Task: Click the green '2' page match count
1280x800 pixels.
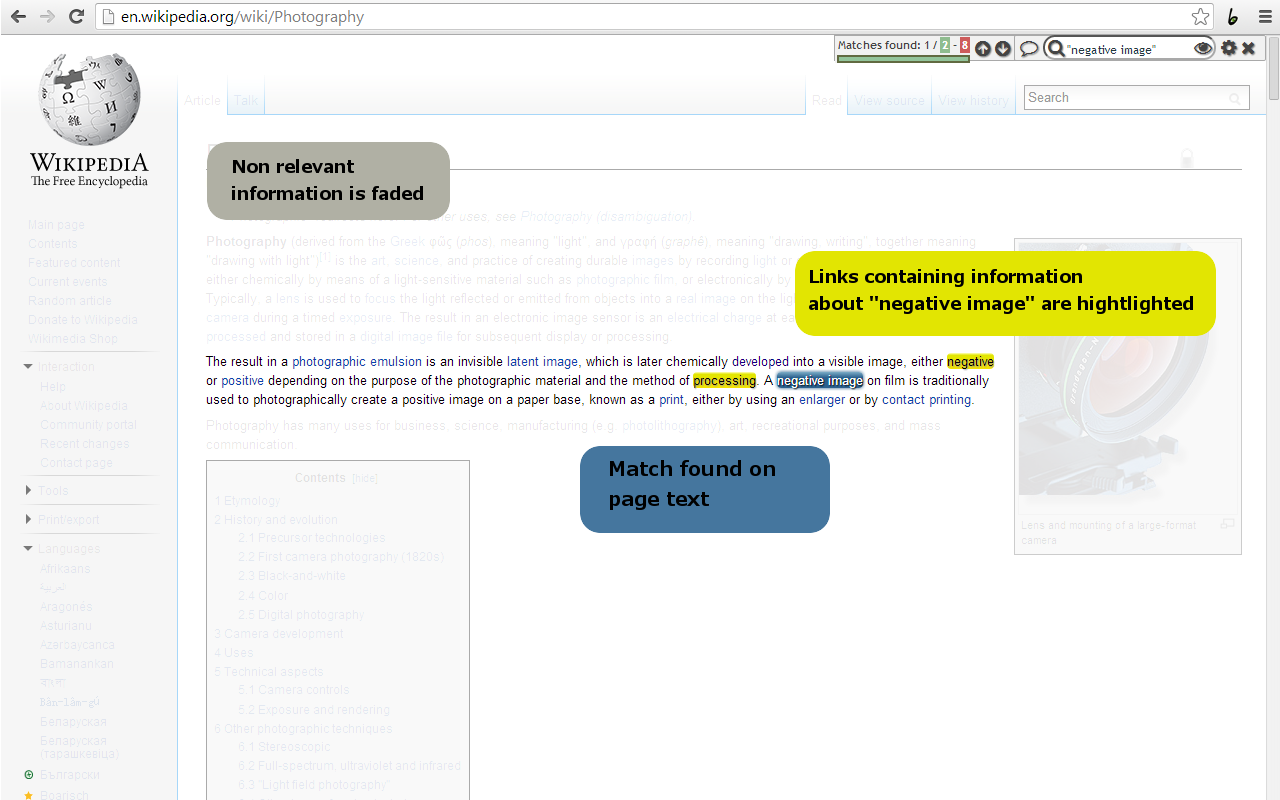Action: (x=945, y=45)
